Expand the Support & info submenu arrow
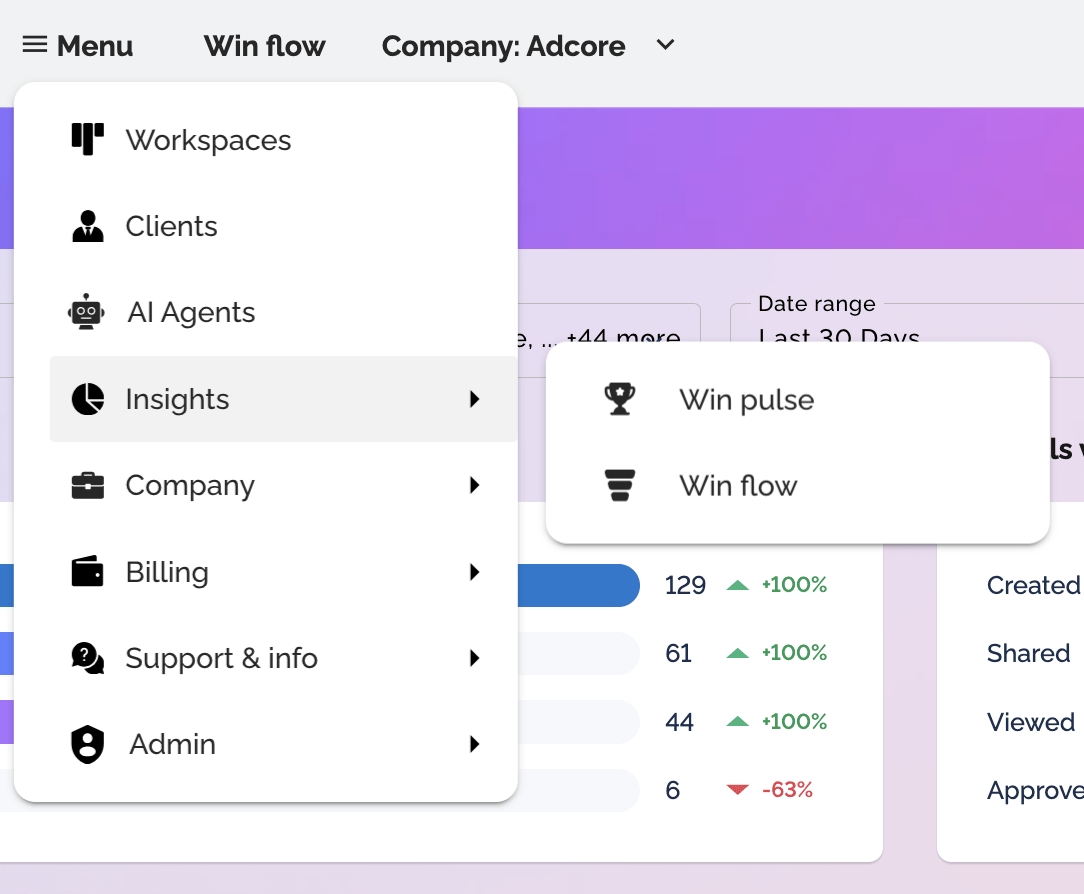This screenshot has height=894, width=1084. pos(475,658)
